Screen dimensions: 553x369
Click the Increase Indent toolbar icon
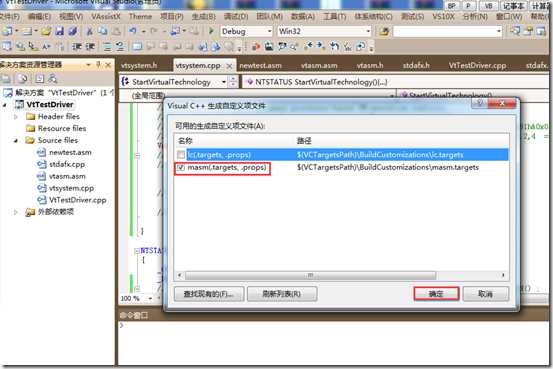(90, 46)
